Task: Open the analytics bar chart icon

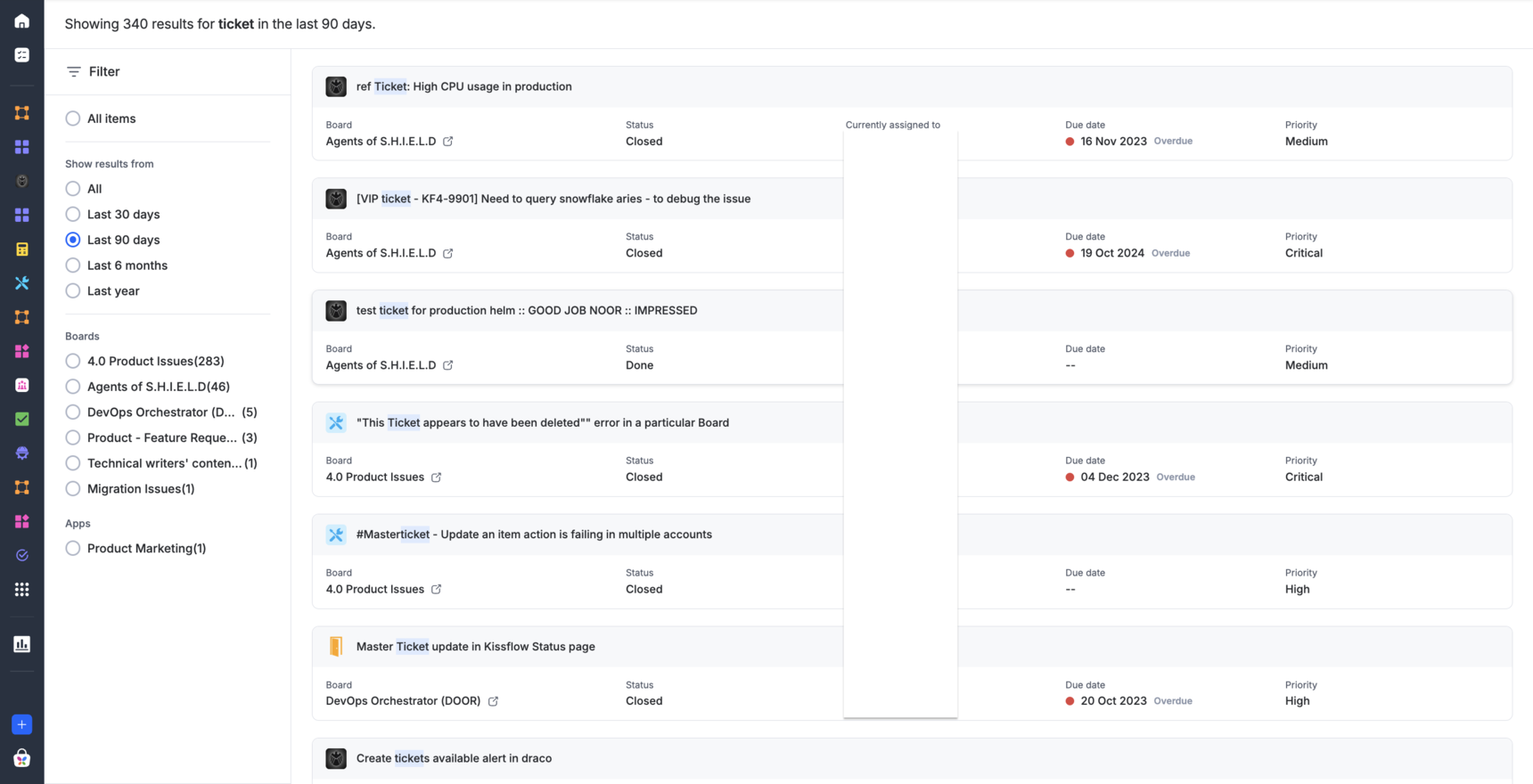Action: 22,644
